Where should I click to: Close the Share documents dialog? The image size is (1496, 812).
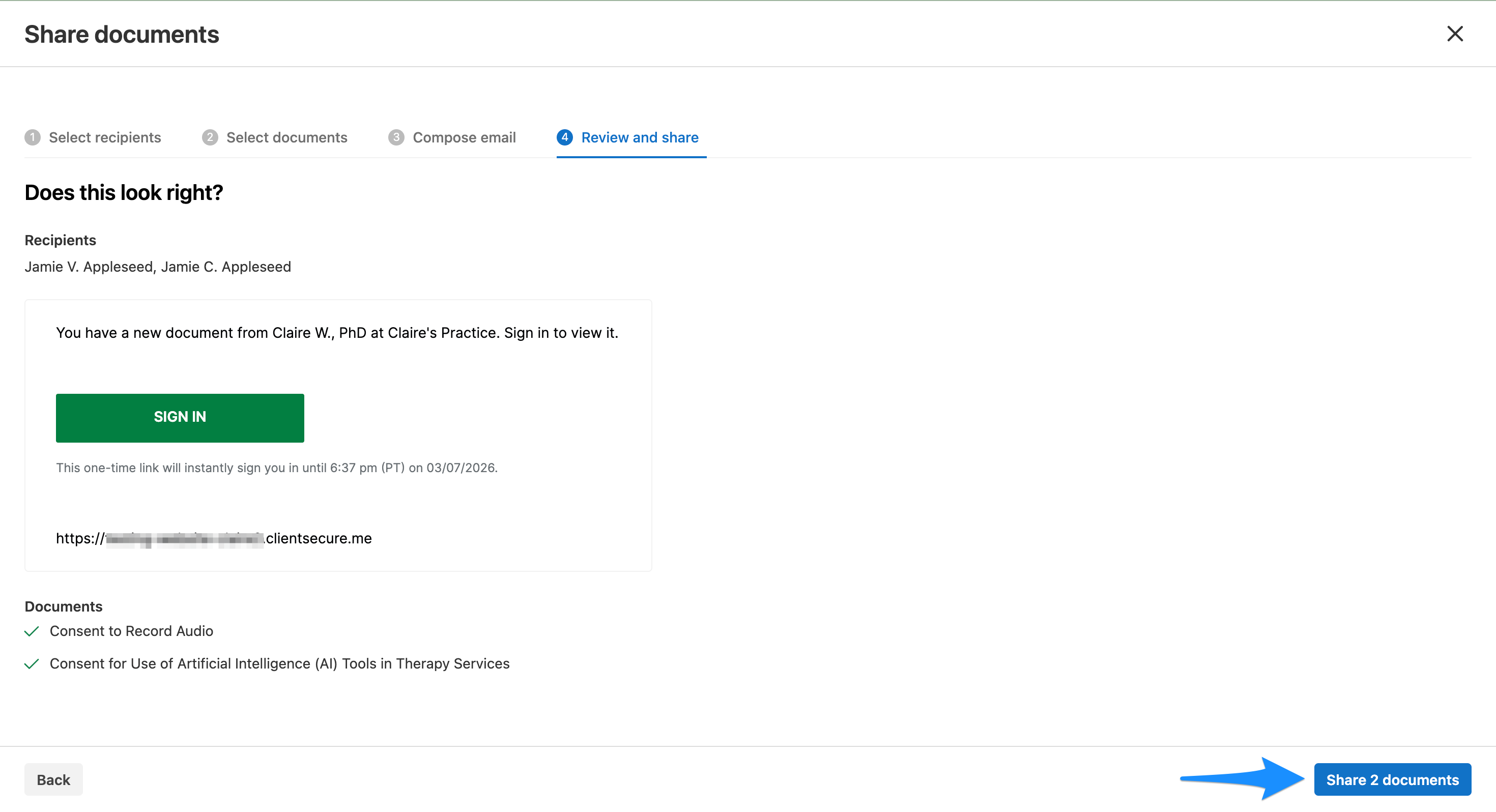pos(1454,34)
